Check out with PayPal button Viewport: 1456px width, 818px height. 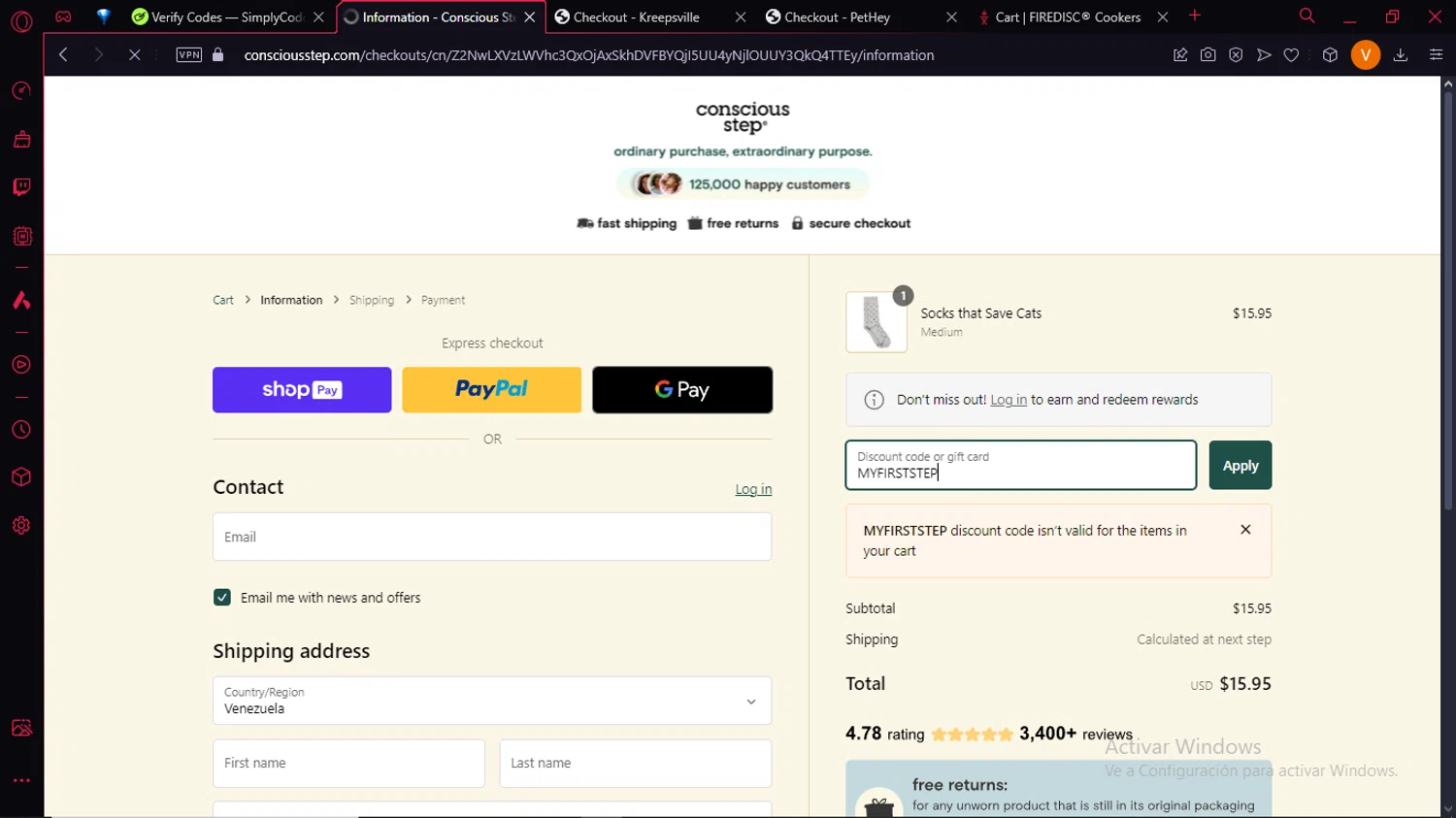pyautogui.click(x=492, y=390)
